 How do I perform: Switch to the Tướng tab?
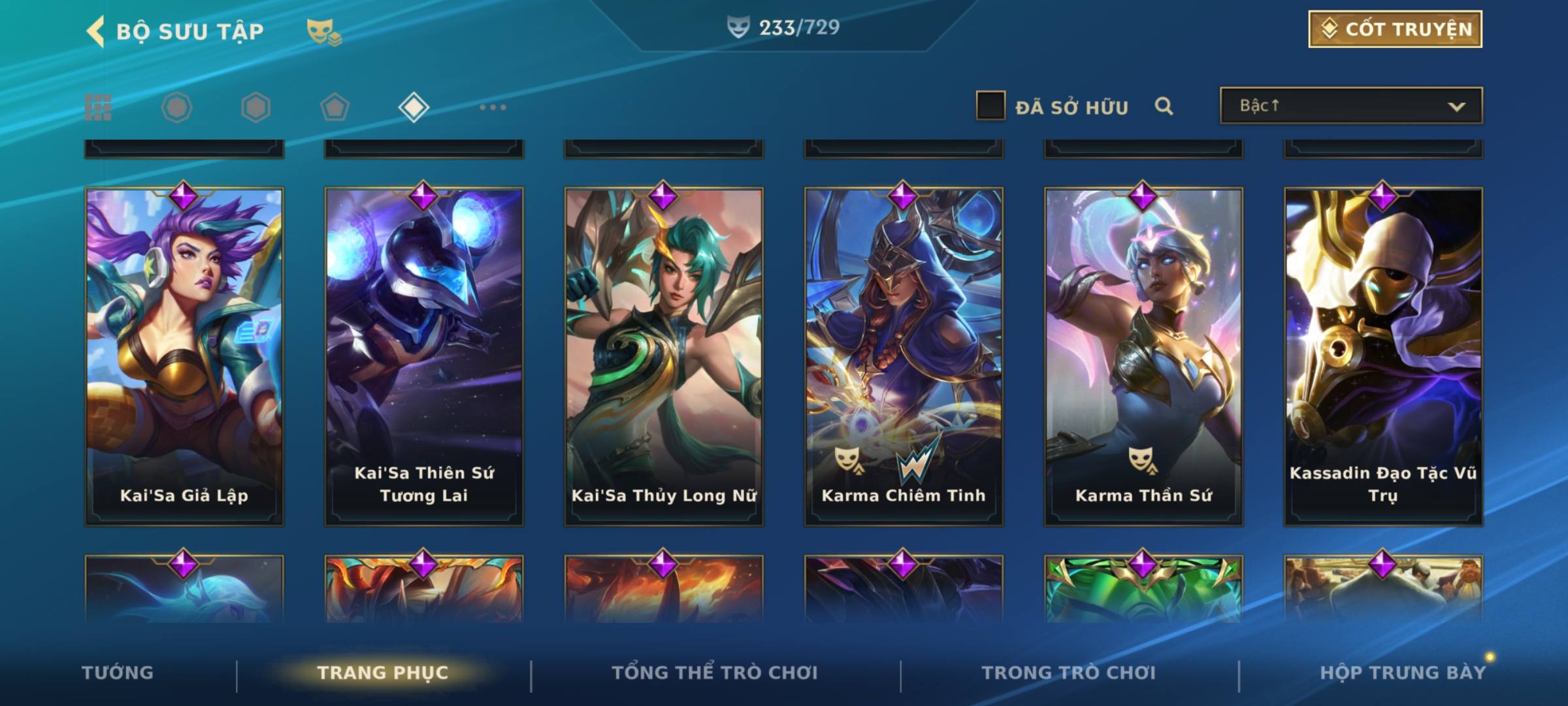118,673
